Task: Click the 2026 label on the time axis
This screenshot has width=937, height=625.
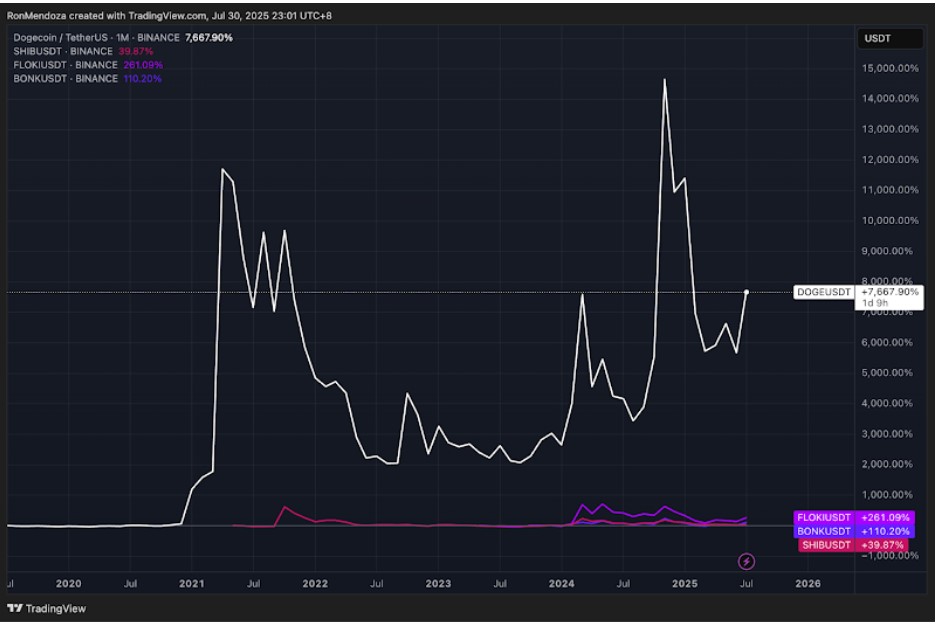Action: (x=808, y=584)
